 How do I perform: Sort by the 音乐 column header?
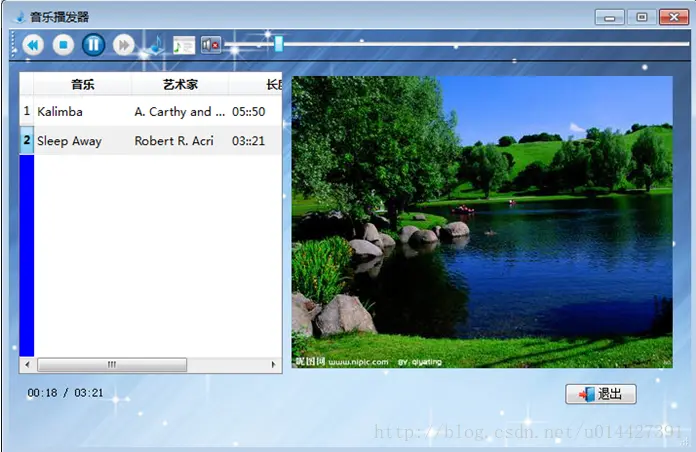pyautogui.click(x=83, y=84)
